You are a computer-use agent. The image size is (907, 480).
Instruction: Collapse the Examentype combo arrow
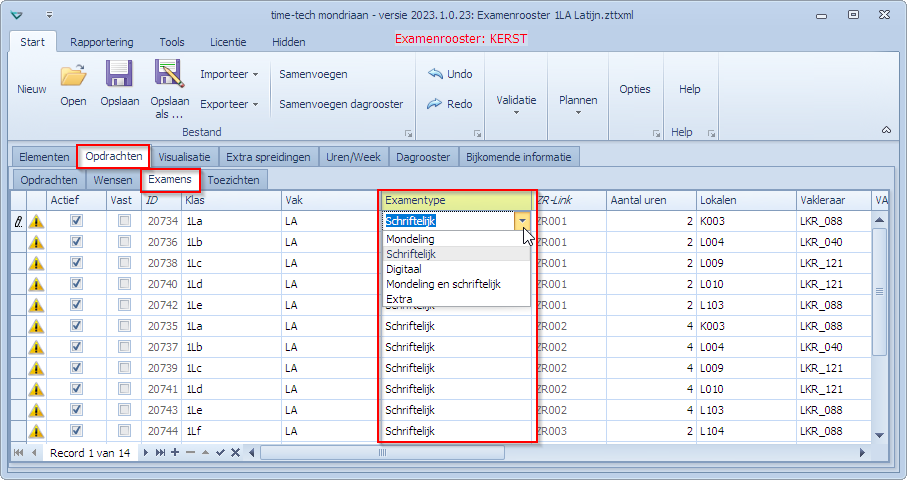[x=522, y=221]
